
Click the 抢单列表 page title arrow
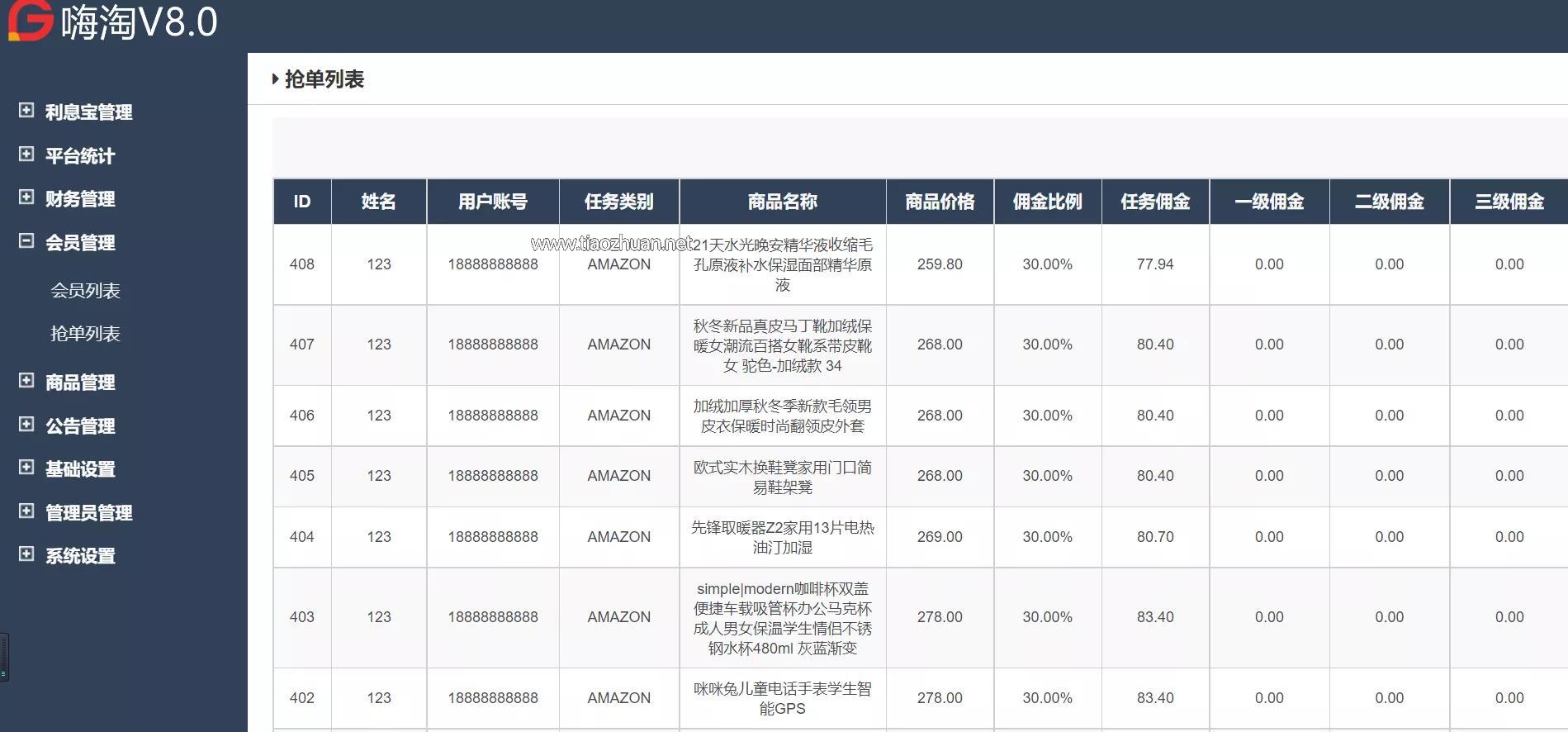275,79
